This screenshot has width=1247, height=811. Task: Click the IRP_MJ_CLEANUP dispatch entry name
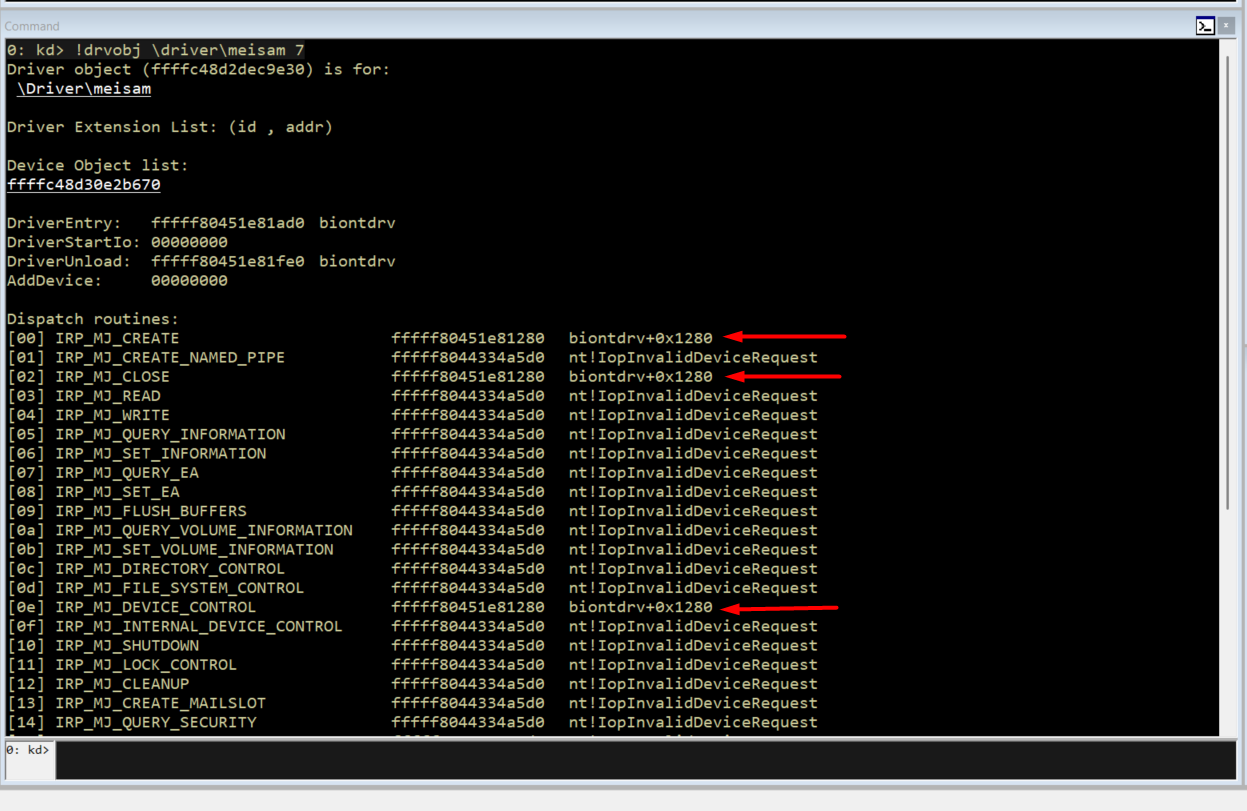tap(122, 684)
